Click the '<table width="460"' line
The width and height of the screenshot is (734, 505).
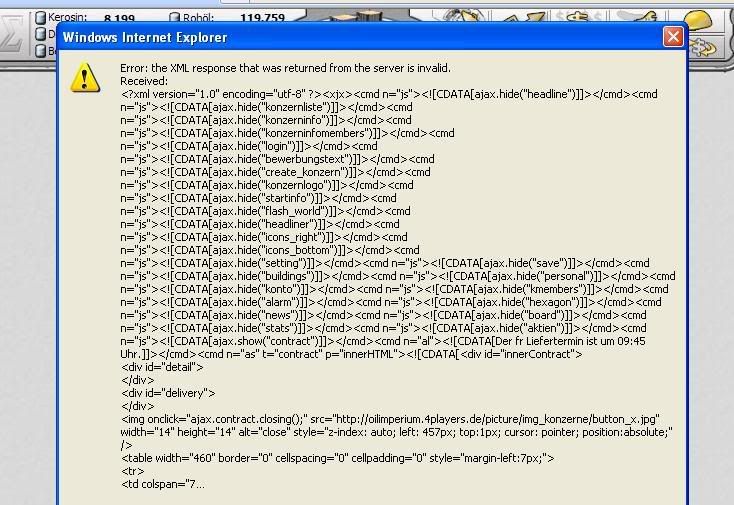(338, 458)
